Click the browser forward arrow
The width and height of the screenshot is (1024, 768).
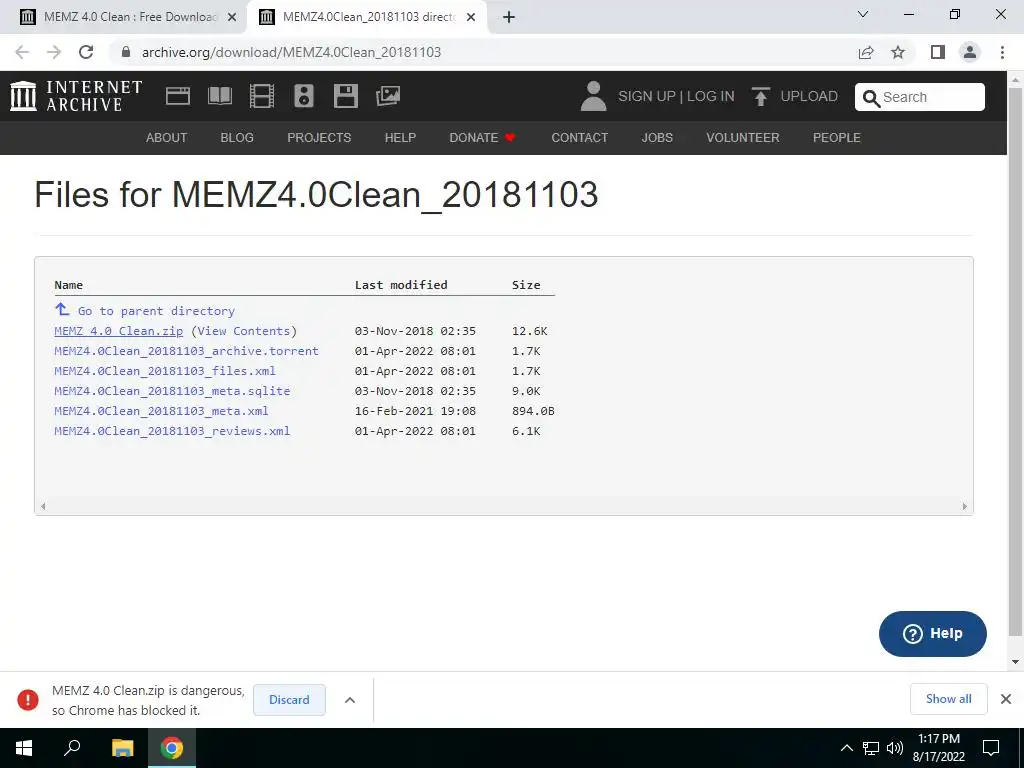click(x=54, y=52)
